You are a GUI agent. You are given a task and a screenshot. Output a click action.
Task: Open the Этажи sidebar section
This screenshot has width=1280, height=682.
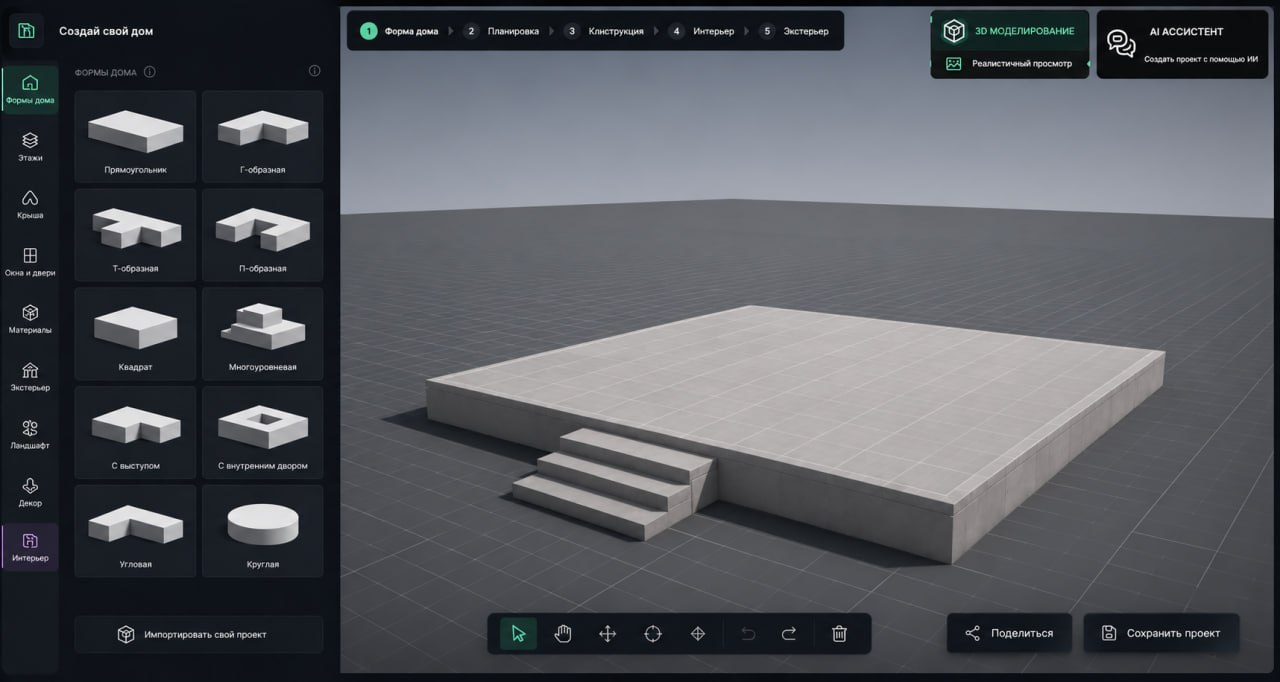(x=30, y=147)
